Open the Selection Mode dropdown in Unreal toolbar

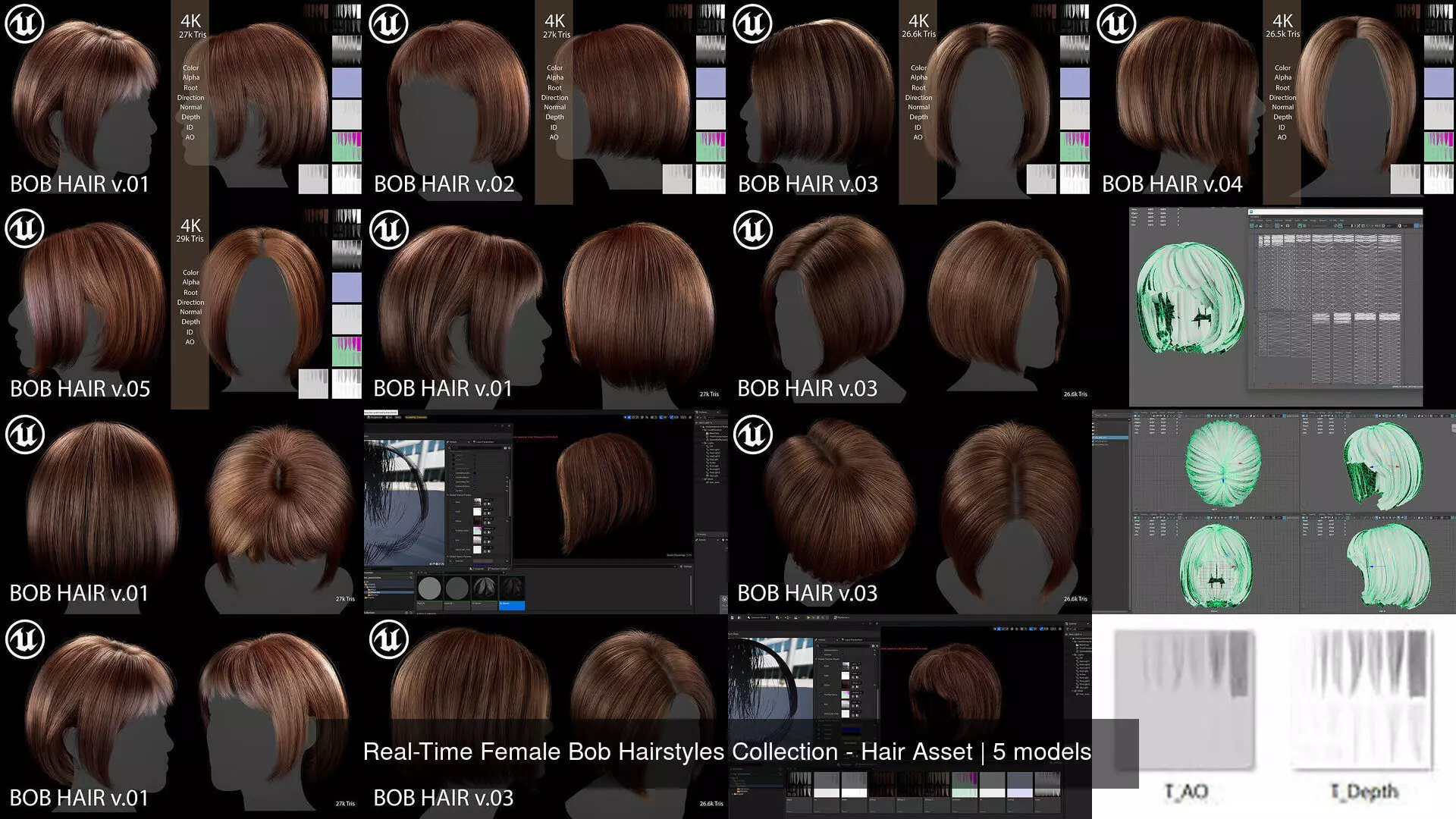[758, 617]
